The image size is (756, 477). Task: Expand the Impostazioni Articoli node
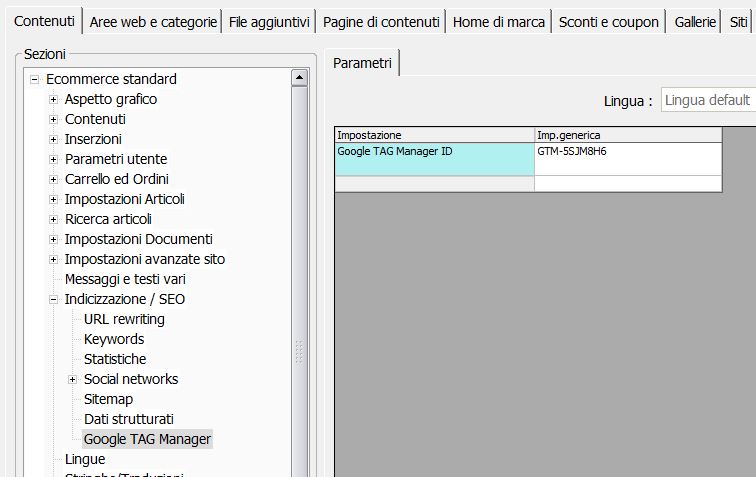tap(54, 200)
